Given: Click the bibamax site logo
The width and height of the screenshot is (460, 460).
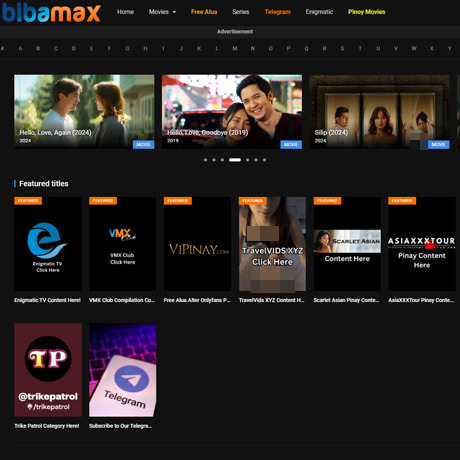Looking at the screenshot, I should (51, 13).
